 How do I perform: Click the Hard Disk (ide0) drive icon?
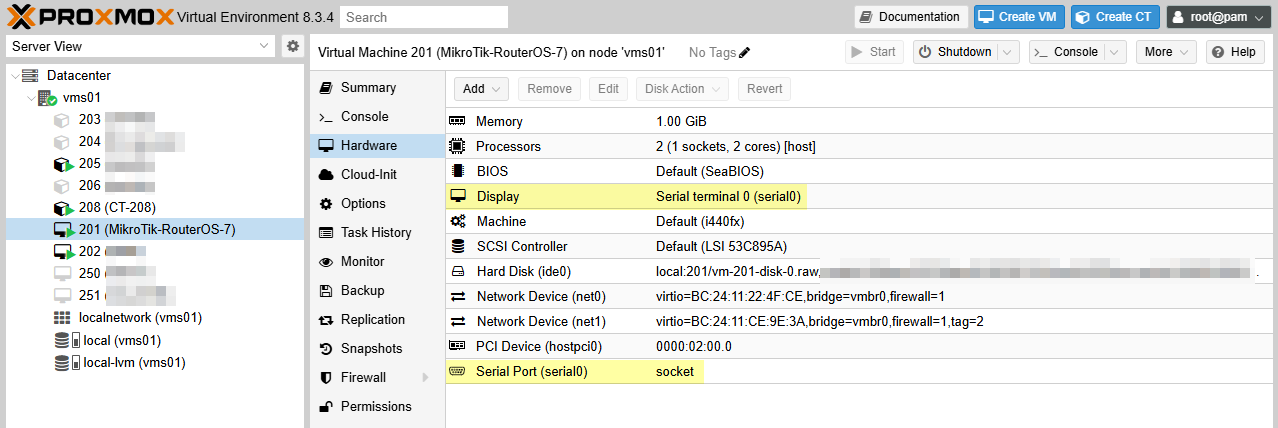click(x=457, y=271)
